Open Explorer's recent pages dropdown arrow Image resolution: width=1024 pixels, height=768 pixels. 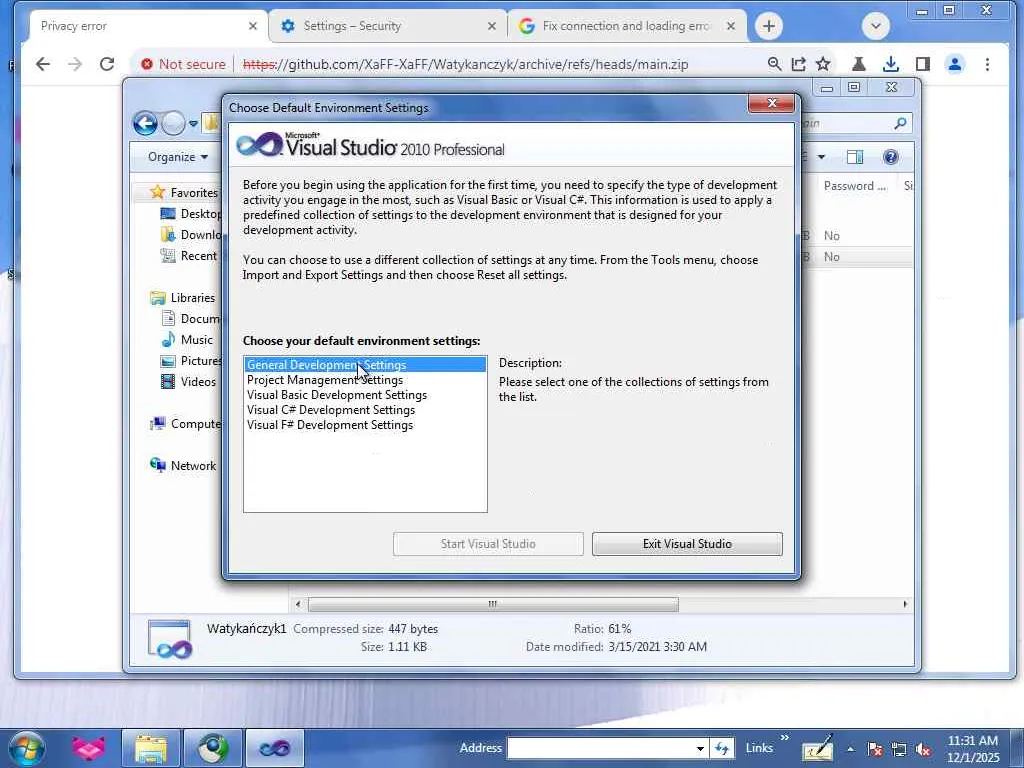pos(193,123)
